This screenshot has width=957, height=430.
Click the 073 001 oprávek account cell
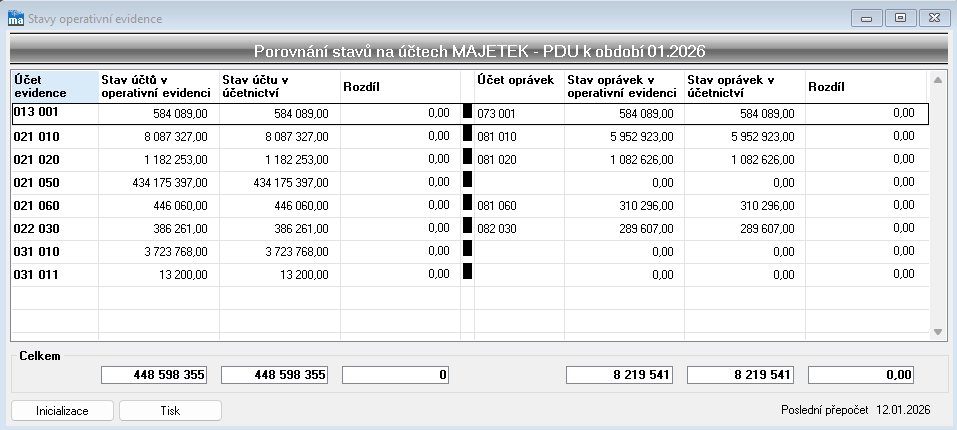pos(519,114)
